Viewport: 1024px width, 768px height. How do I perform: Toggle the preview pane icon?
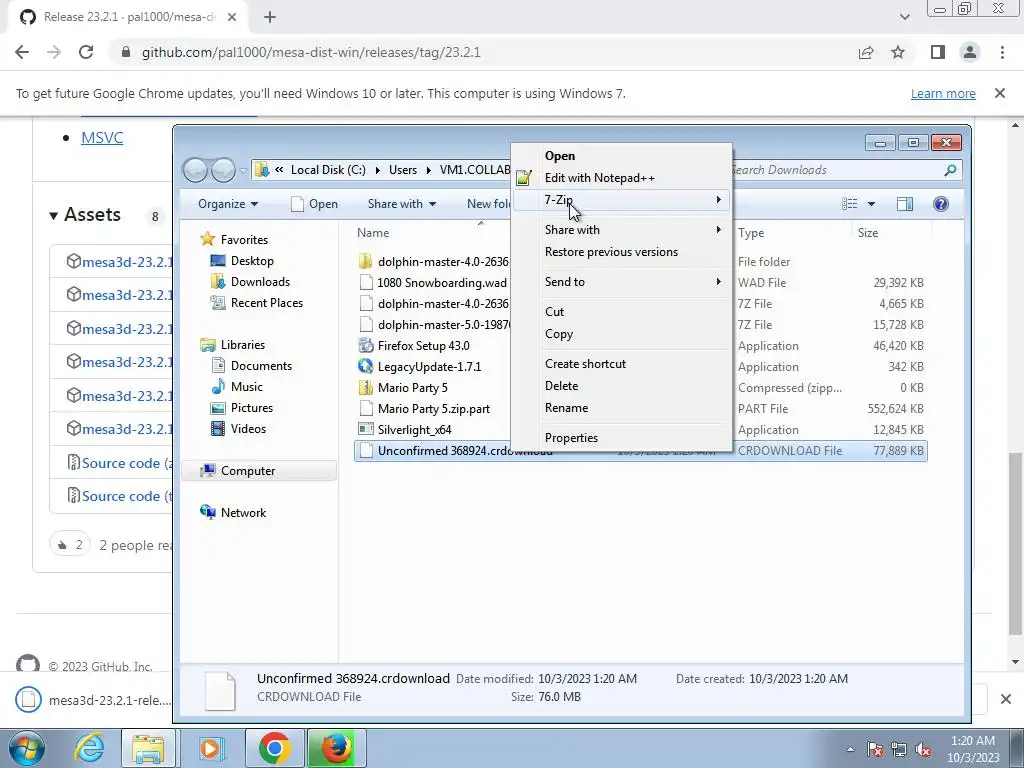click(904, 204)
